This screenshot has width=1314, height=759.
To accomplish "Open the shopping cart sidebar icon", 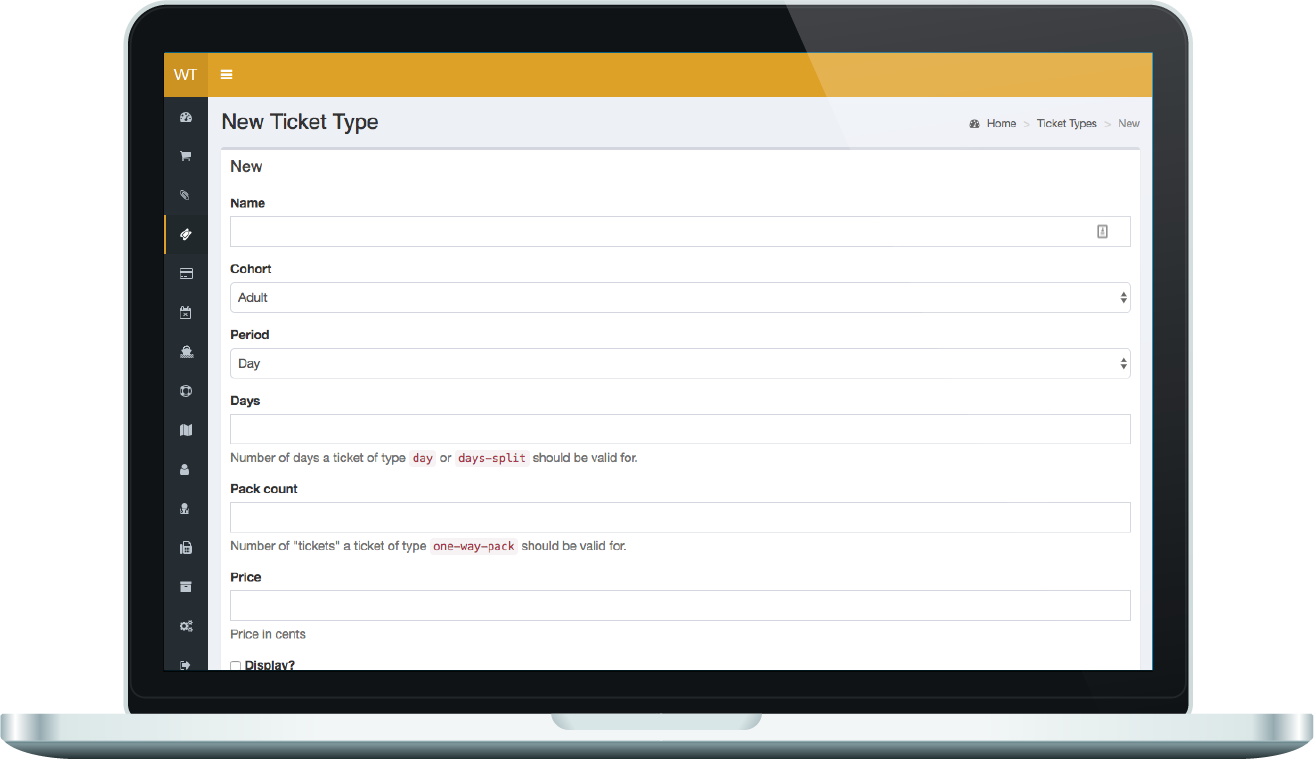I will pos(185,156).
